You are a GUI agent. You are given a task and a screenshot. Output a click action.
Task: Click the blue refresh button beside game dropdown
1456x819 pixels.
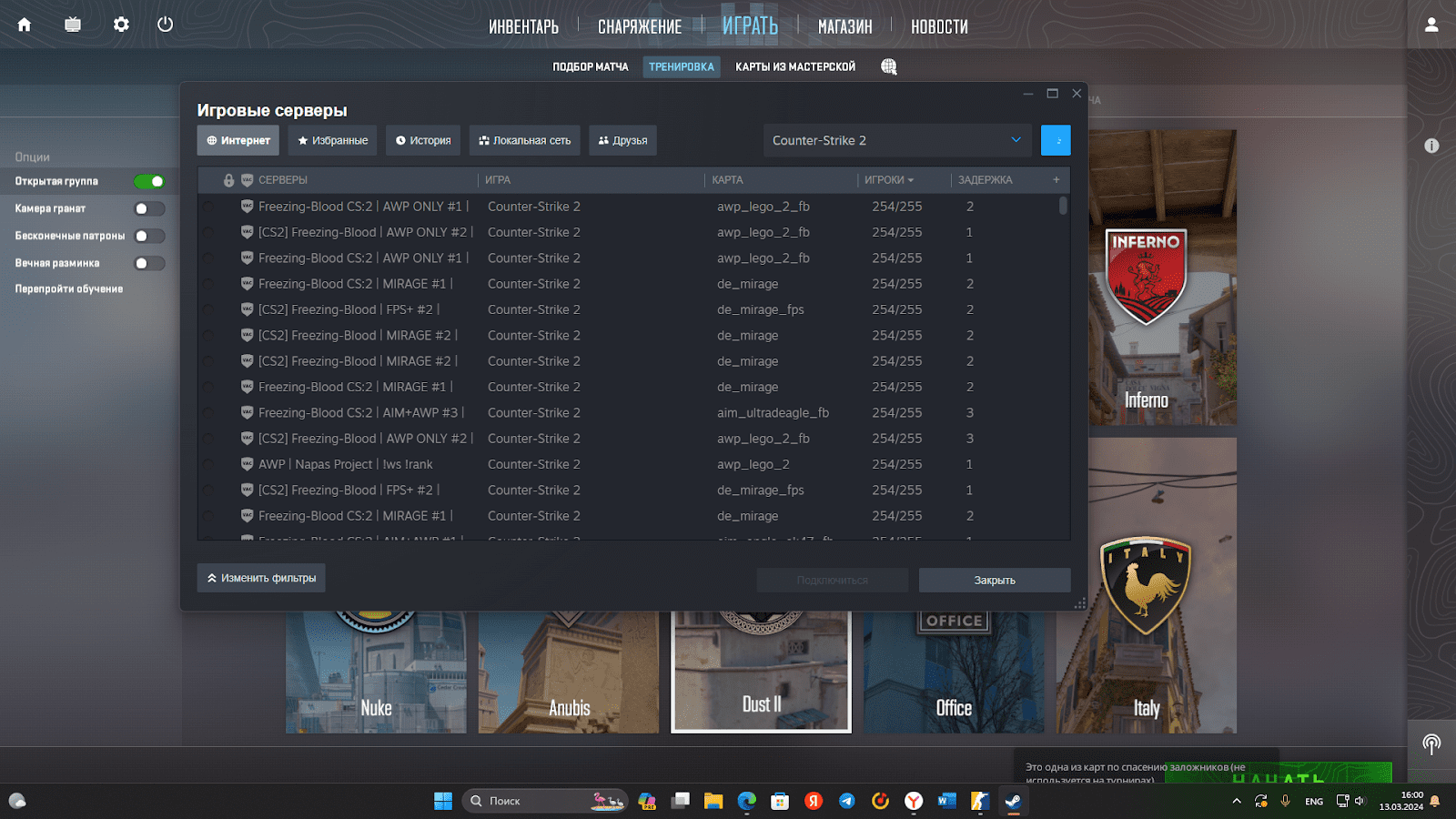coord(1056,140)
